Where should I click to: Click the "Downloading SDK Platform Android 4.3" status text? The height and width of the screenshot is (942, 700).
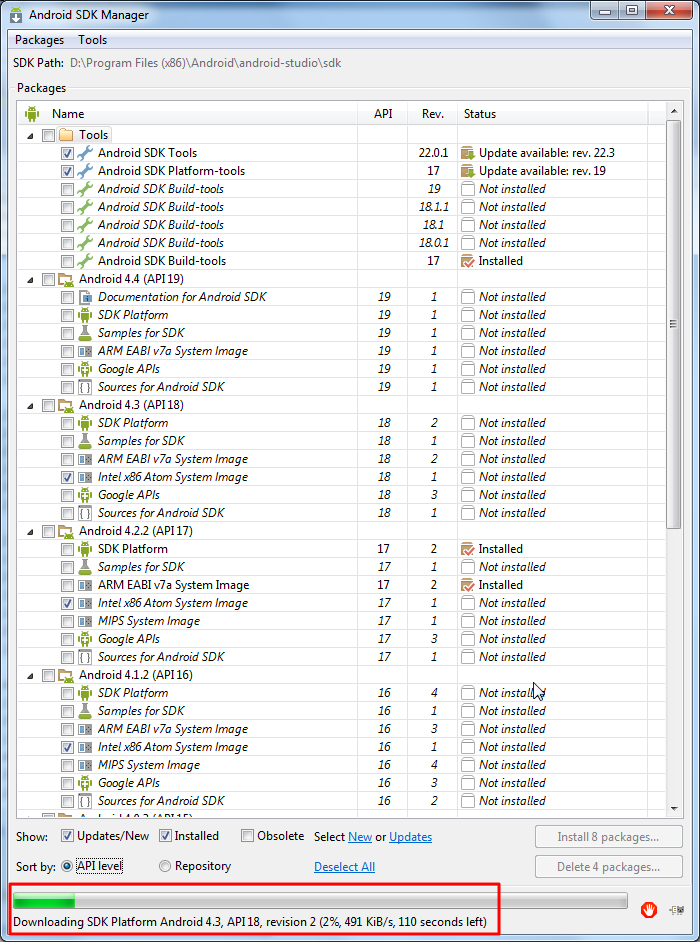click(250, 922)
